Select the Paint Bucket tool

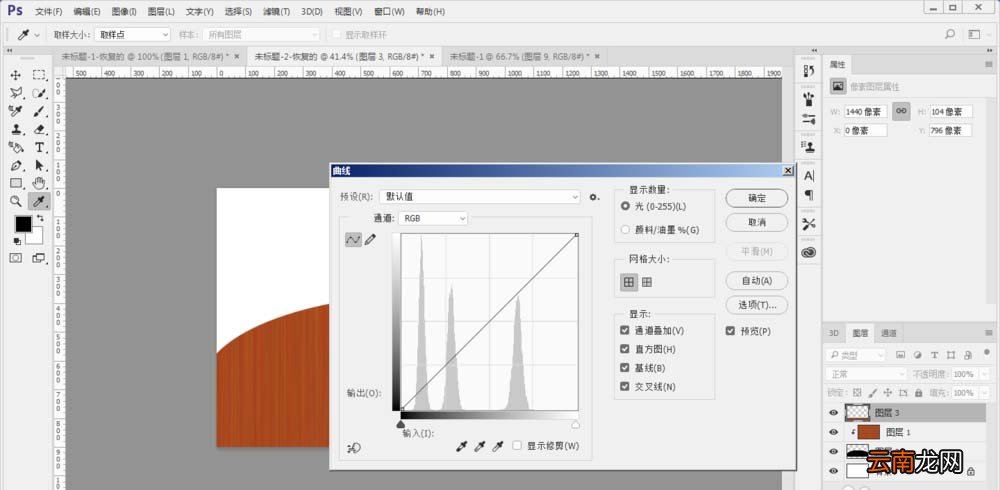(16, 147)
